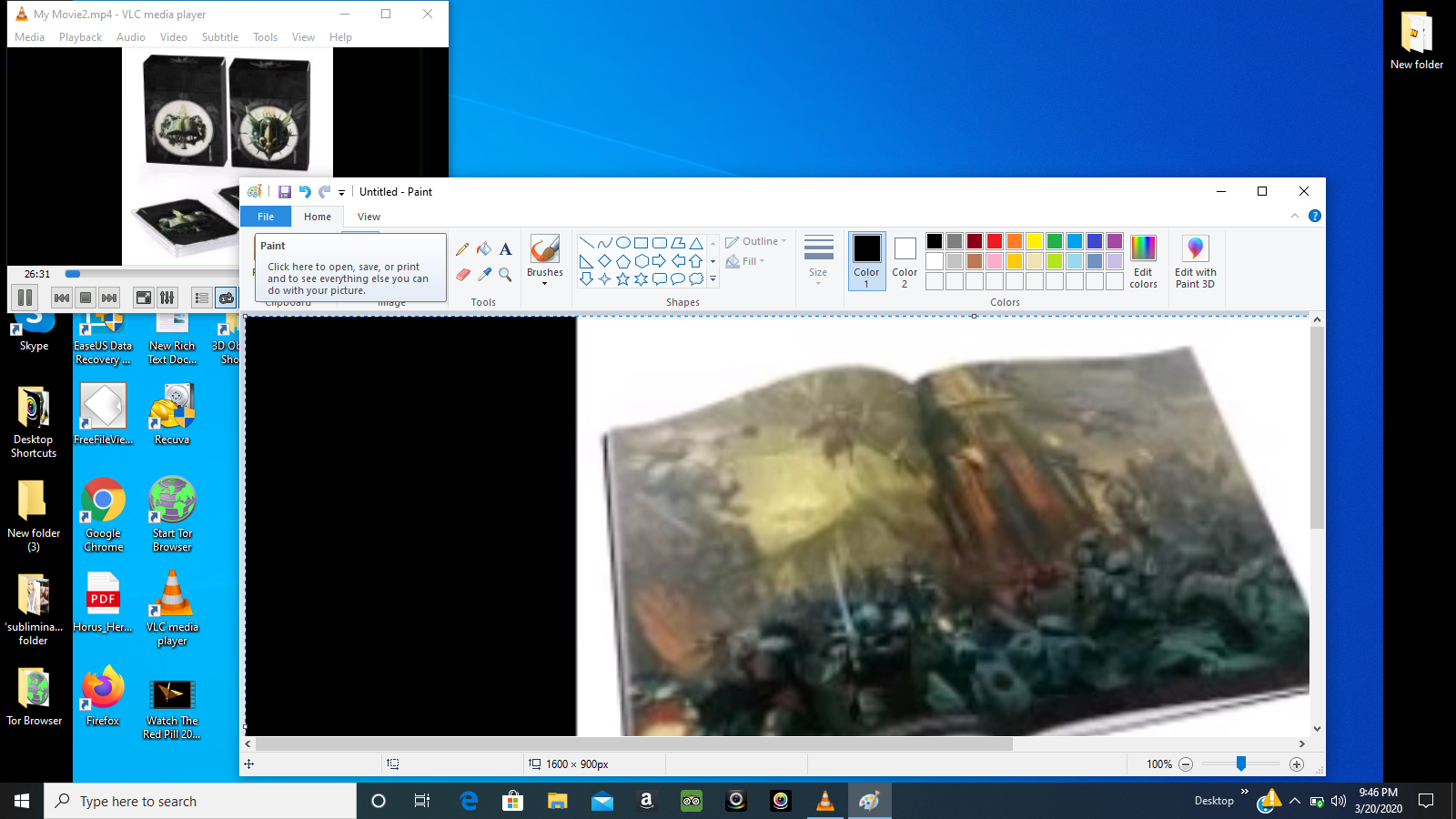Show hidden icons in system tray
Viewport: 1456px width, 819px height.
(x=1295, y=801)
